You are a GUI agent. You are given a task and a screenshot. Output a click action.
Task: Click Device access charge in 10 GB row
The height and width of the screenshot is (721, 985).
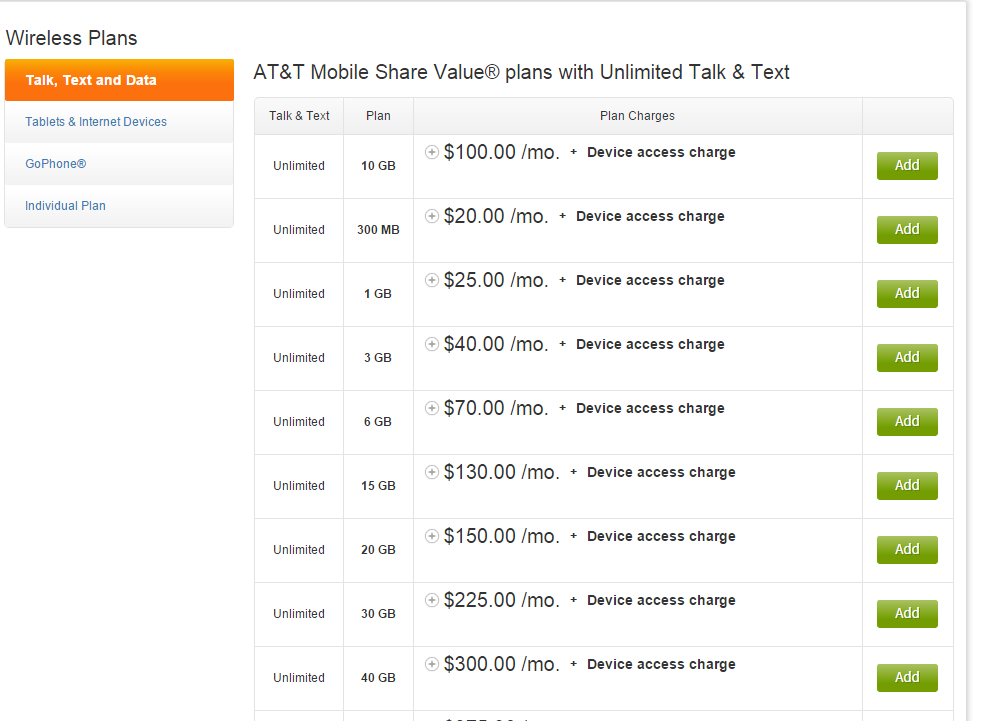click(x=661, y=153)
